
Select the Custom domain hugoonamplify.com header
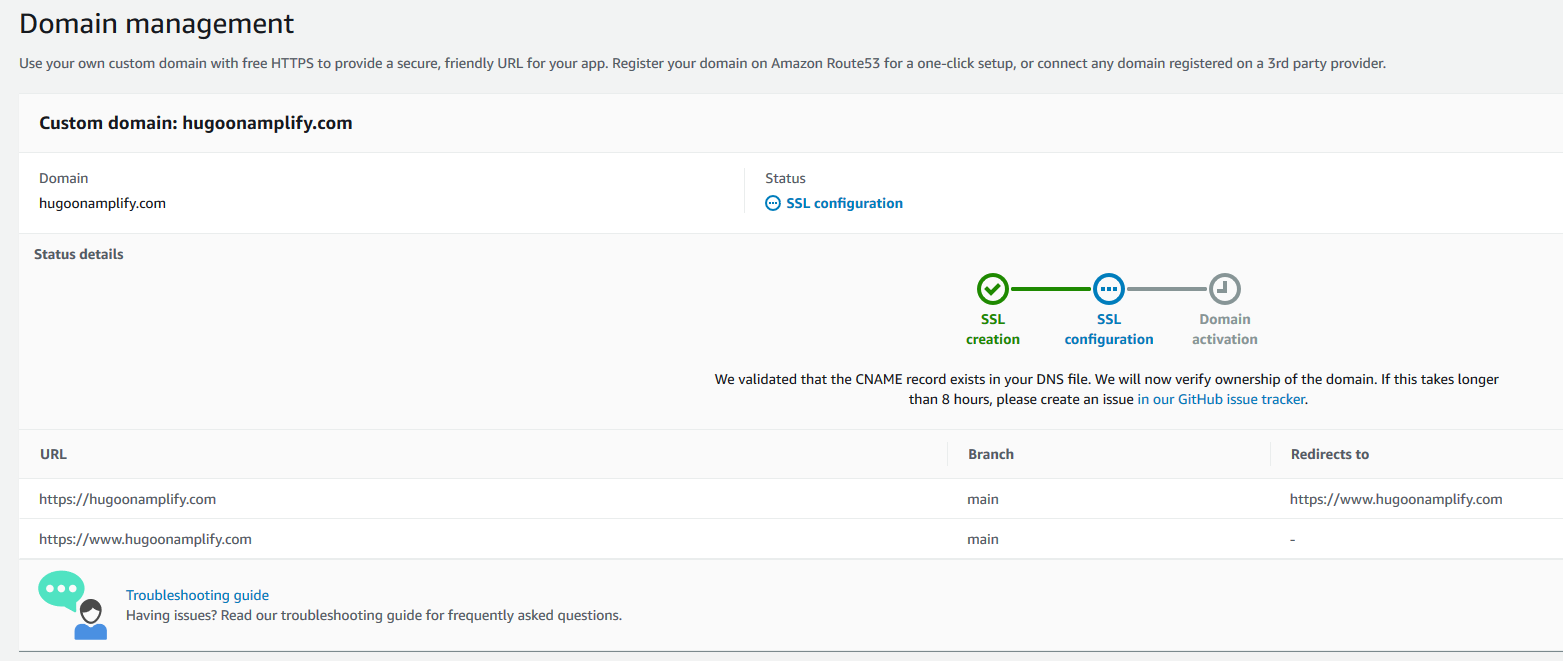[195, 122]
